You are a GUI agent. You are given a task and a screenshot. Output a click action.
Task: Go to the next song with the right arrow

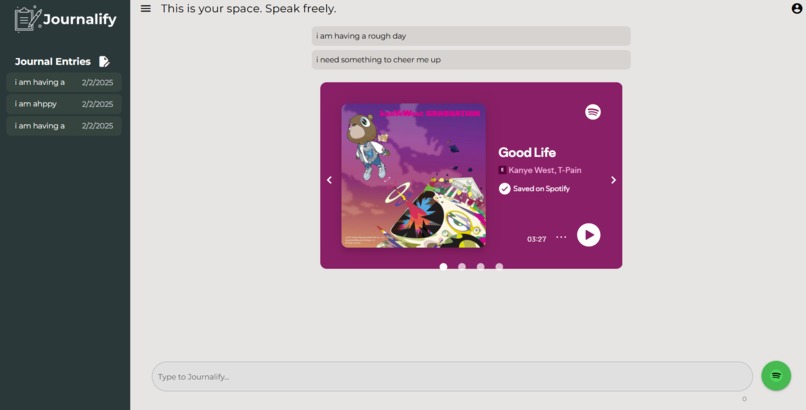(613, 180)
